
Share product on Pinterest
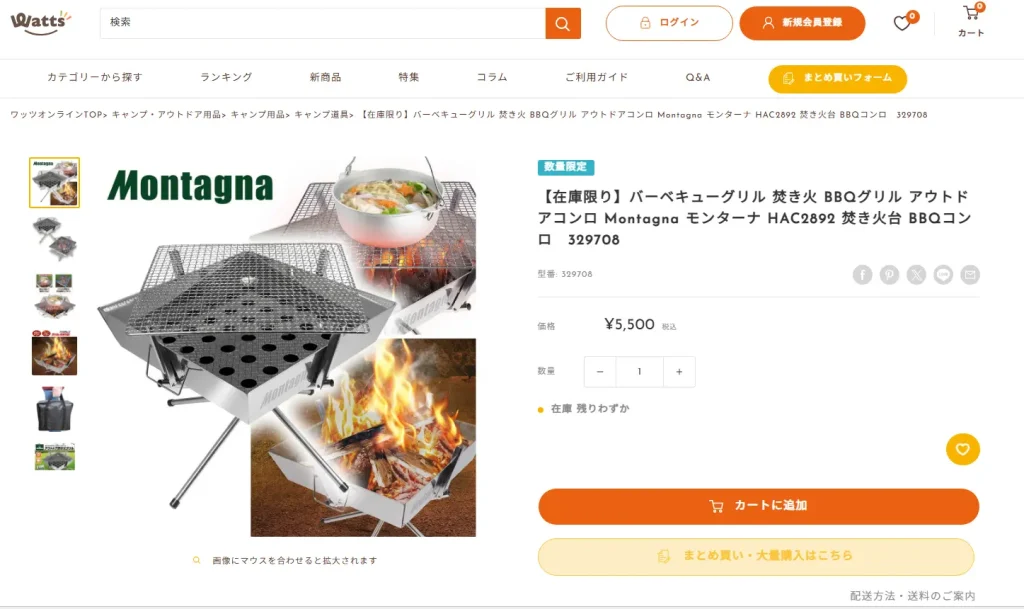(x=889, y=274)
